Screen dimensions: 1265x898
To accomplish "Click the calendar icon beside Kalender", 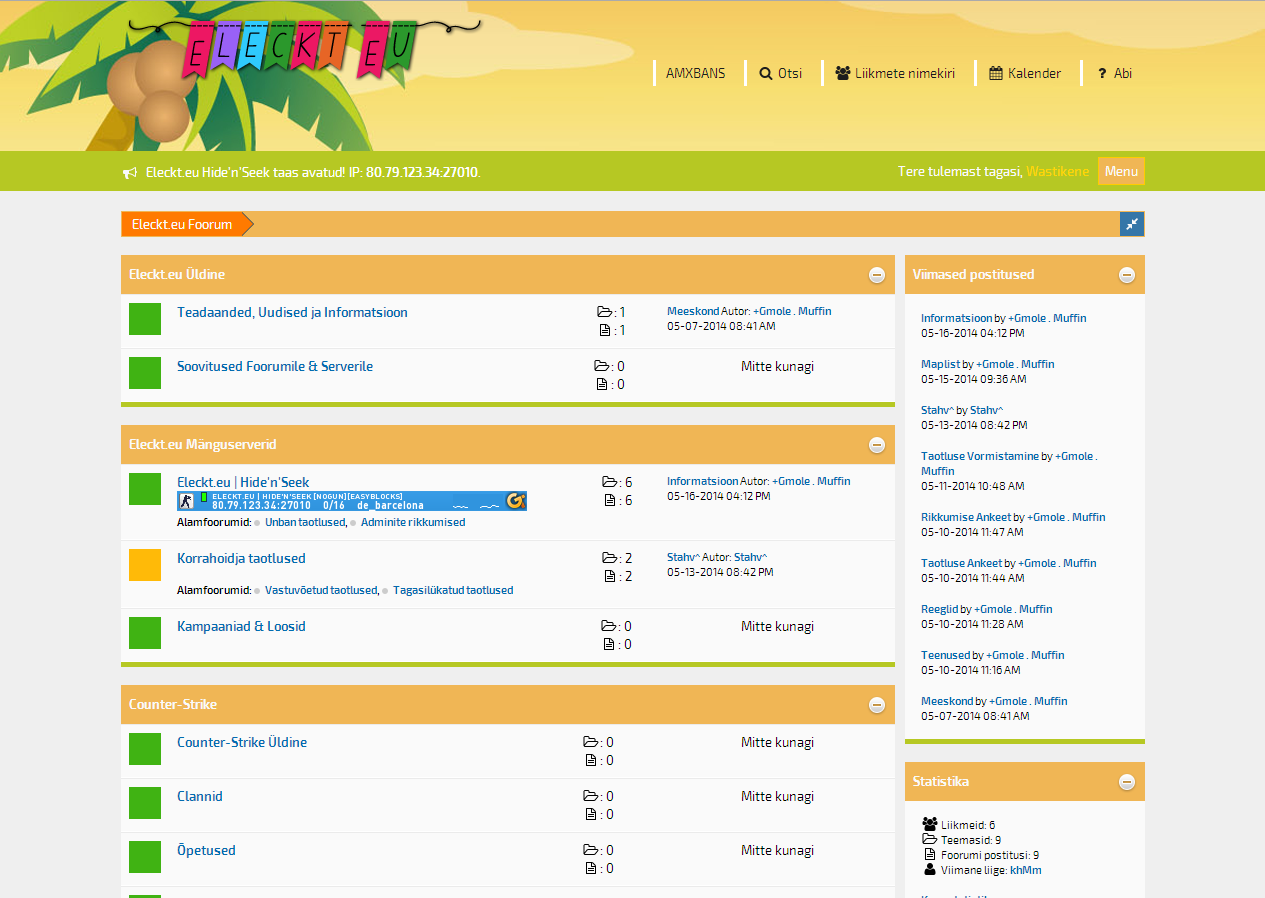I will click(996, 73).
